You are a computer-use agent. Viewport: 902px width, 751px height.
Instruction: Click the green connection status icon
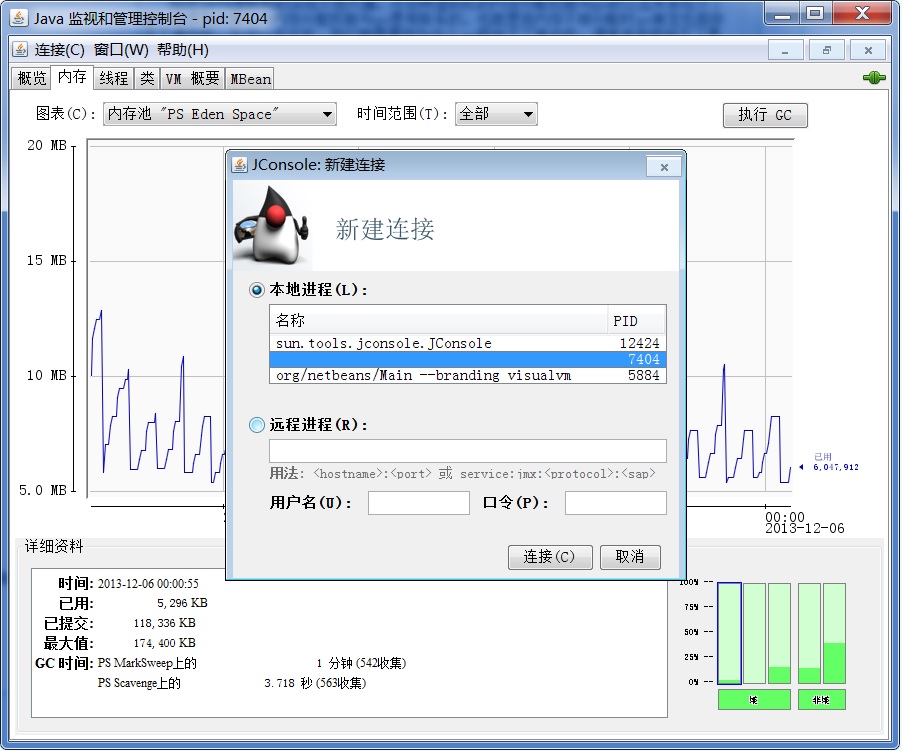[873, 78]
